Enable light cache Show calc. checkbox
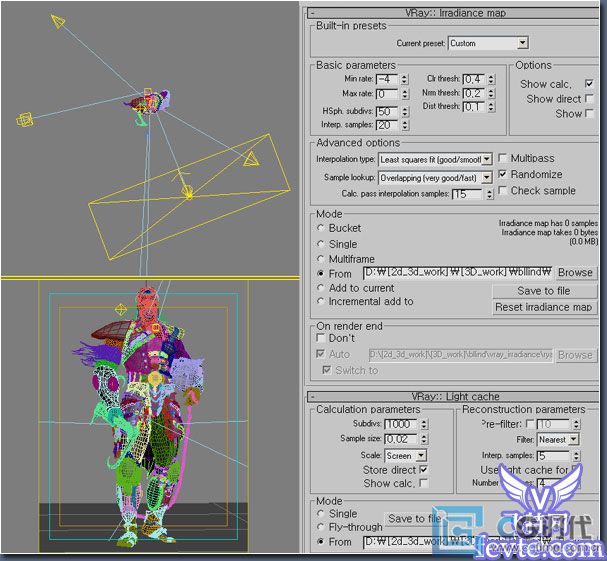The image size is (607, 561). (424, 483)
